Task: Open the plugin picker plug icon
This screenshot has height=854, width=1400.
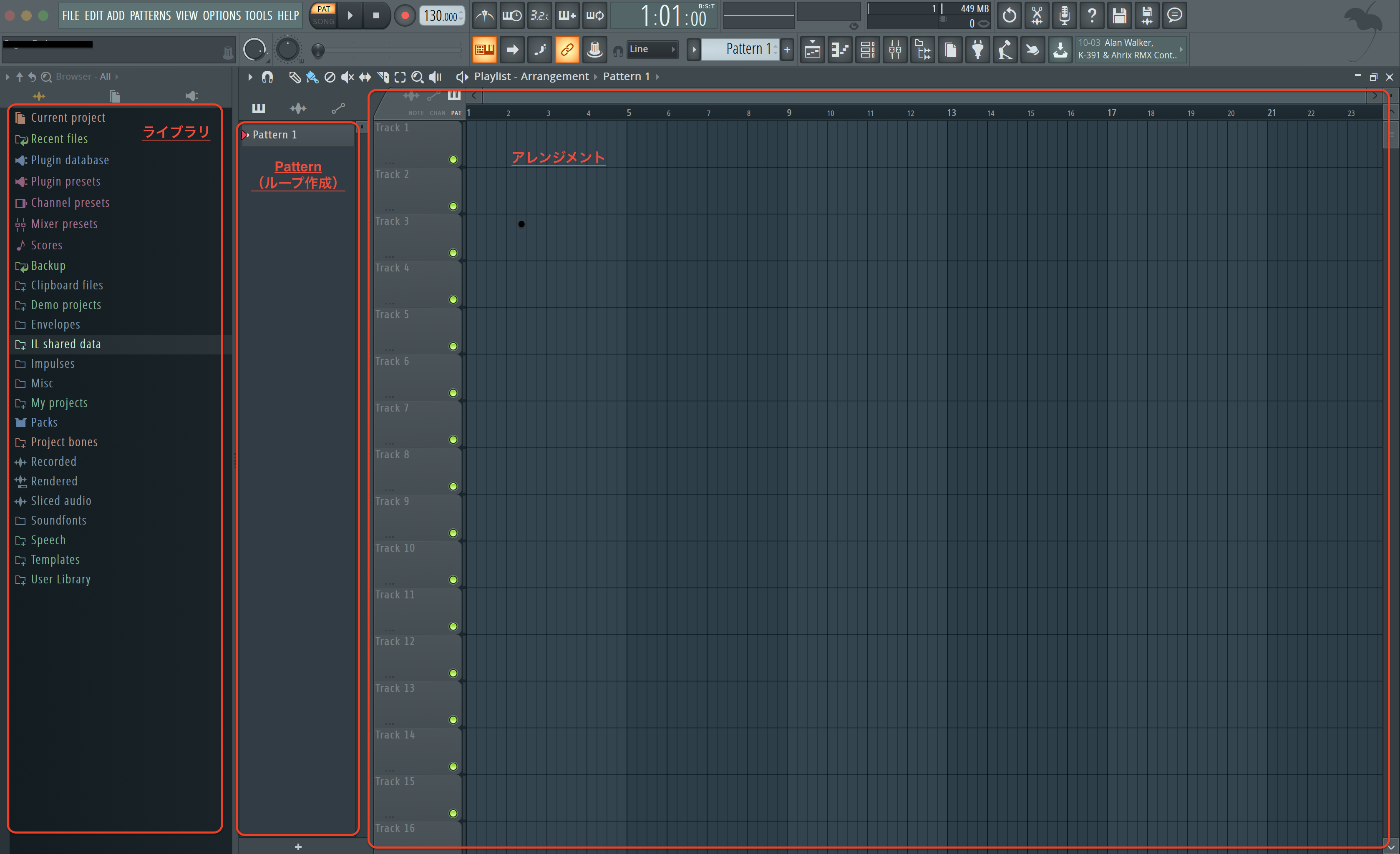Action: pos(977,49)
